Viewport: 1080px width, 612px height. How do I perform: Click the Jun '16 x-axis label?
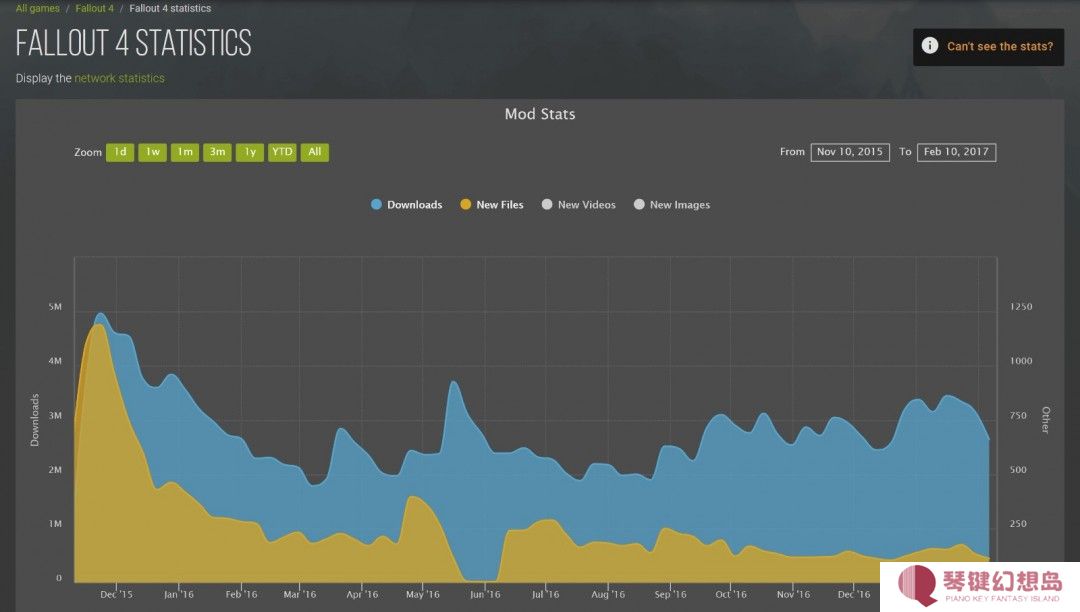[x=485, y=594]
